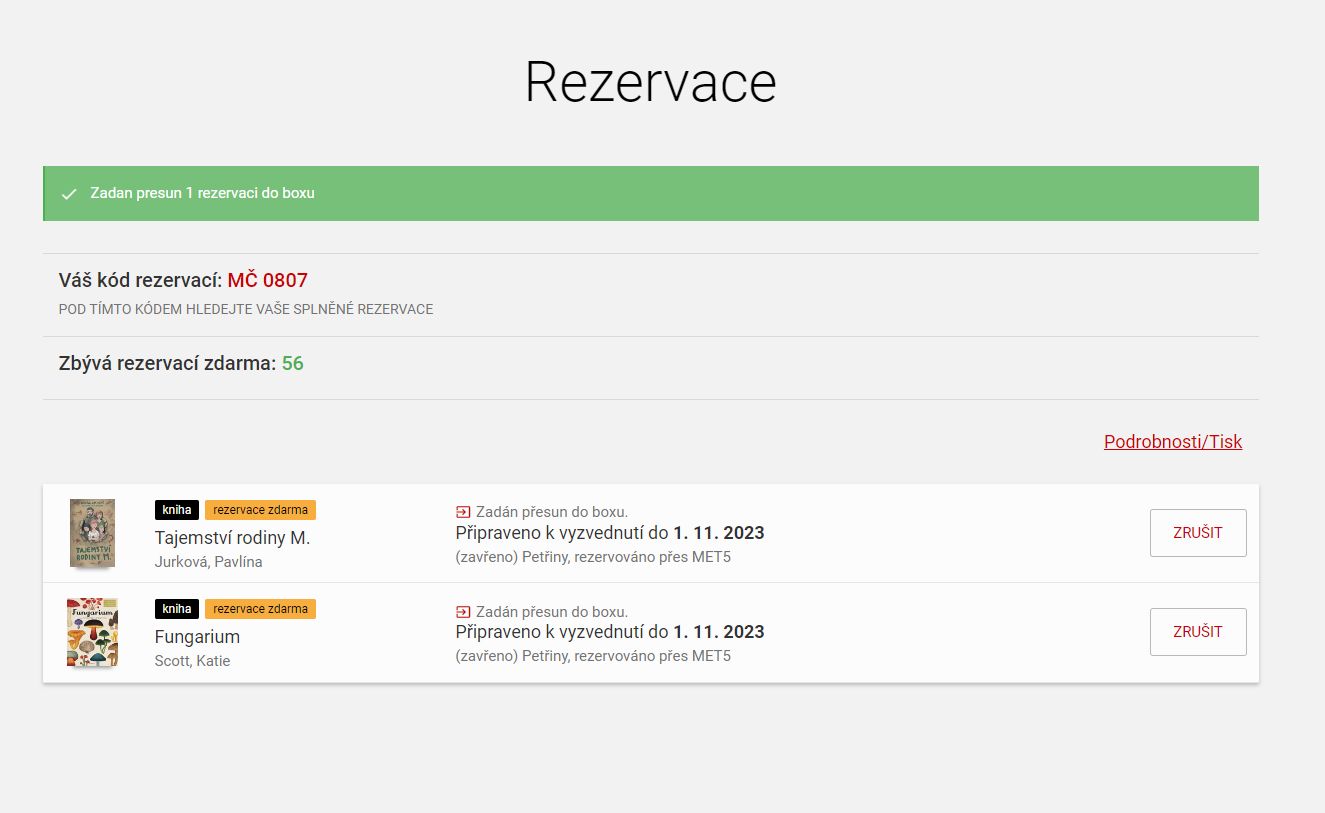Click the reservation code MČ 0807
This screenshot has width=1325, height=813.
tap(267, 281)
